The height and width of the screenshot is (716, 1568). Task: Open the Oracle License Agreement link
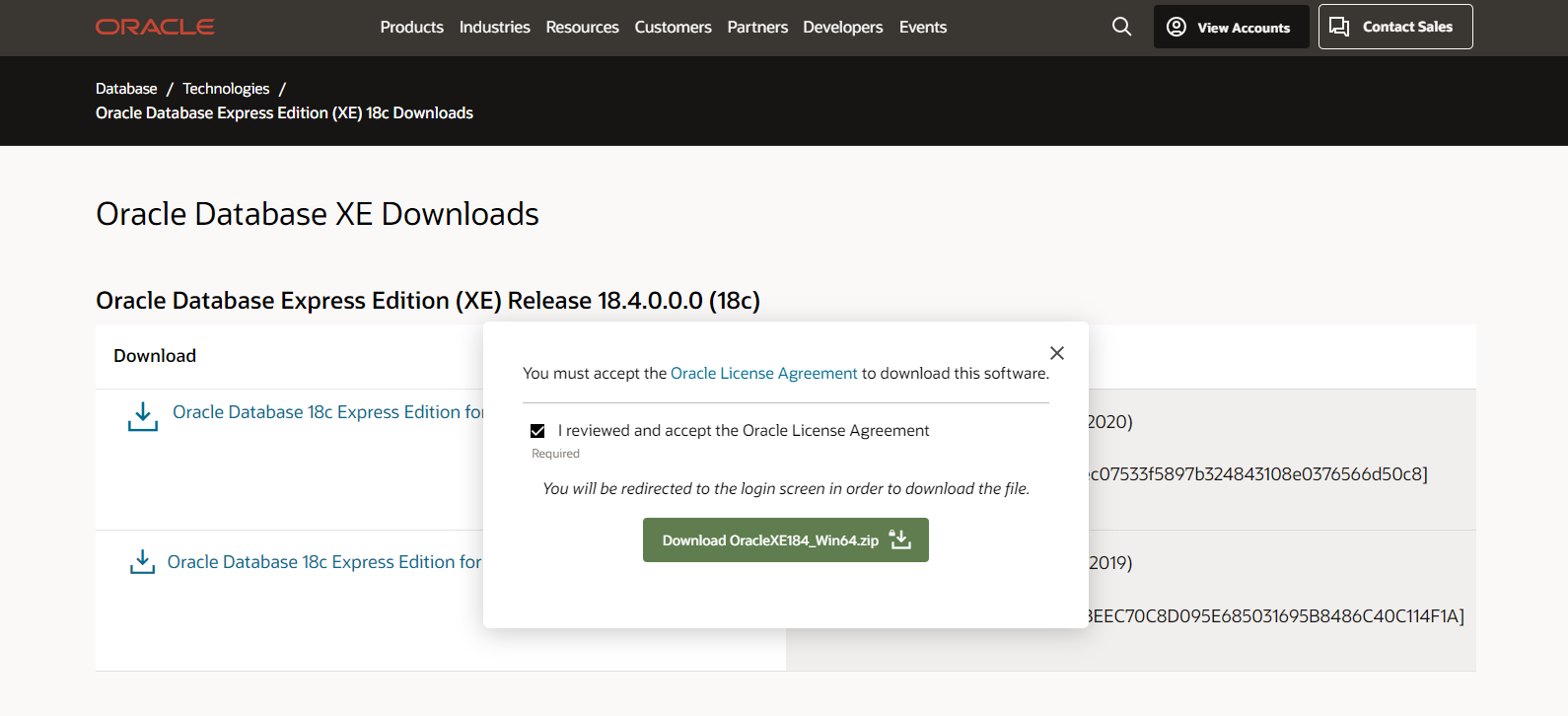point(764,374)
